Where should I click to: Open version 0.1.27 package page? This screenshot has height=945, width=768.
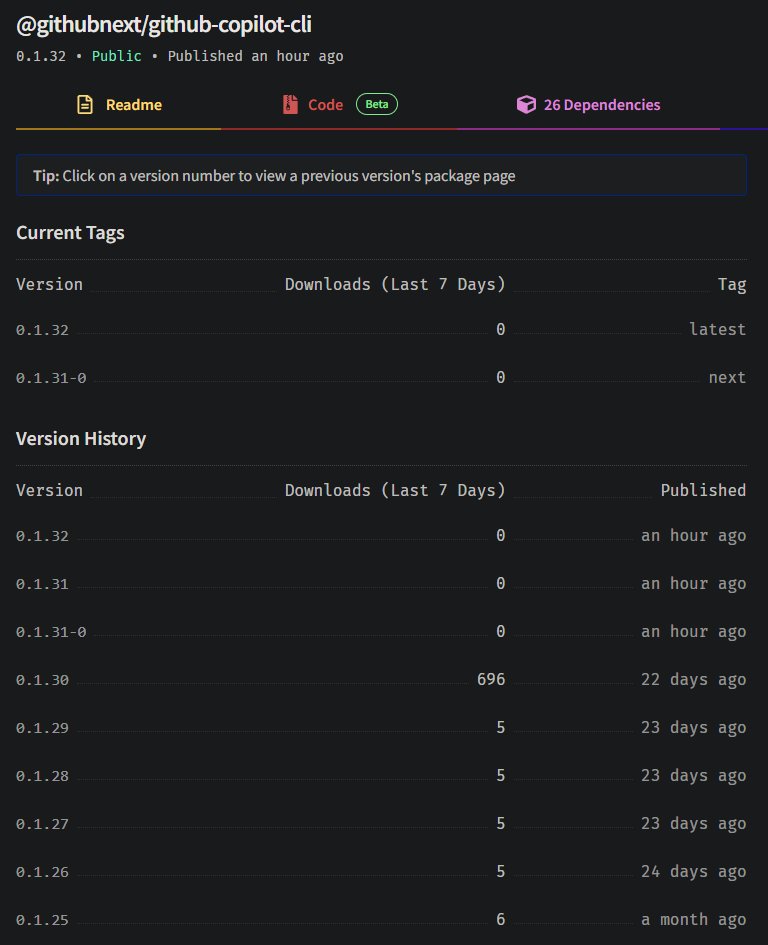click(42, 824)
